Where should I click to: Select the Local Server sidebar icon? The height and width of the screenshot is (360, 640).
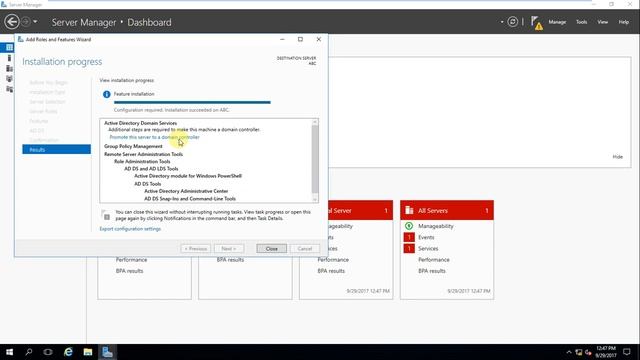9,58
